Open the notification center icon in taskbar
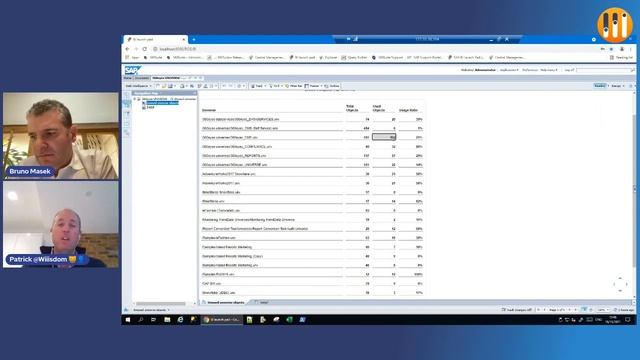The height and width of the screenshot is (360, 640). pos(628,320)
